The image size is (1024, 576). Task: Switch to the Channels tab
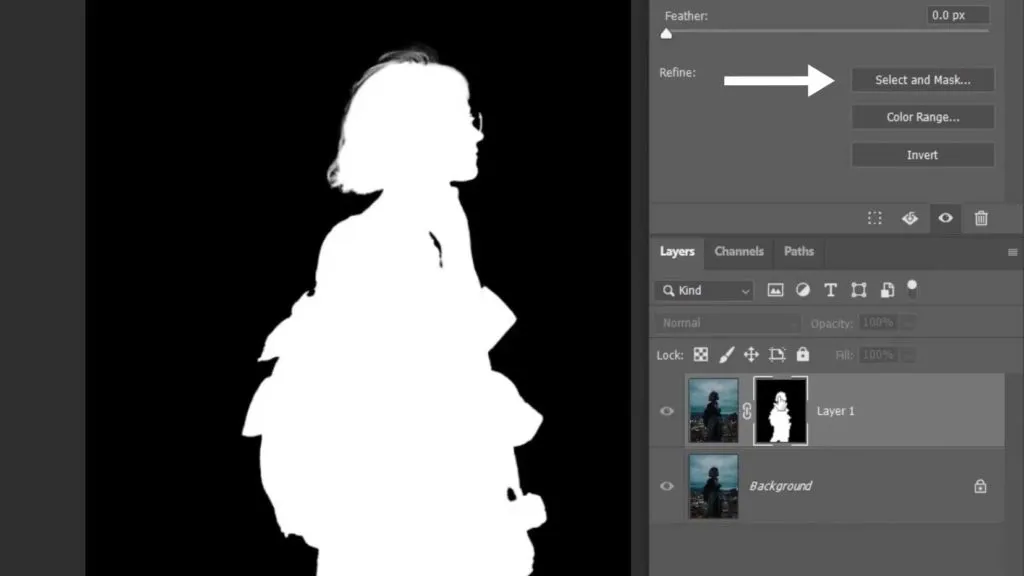click(738, 252)
